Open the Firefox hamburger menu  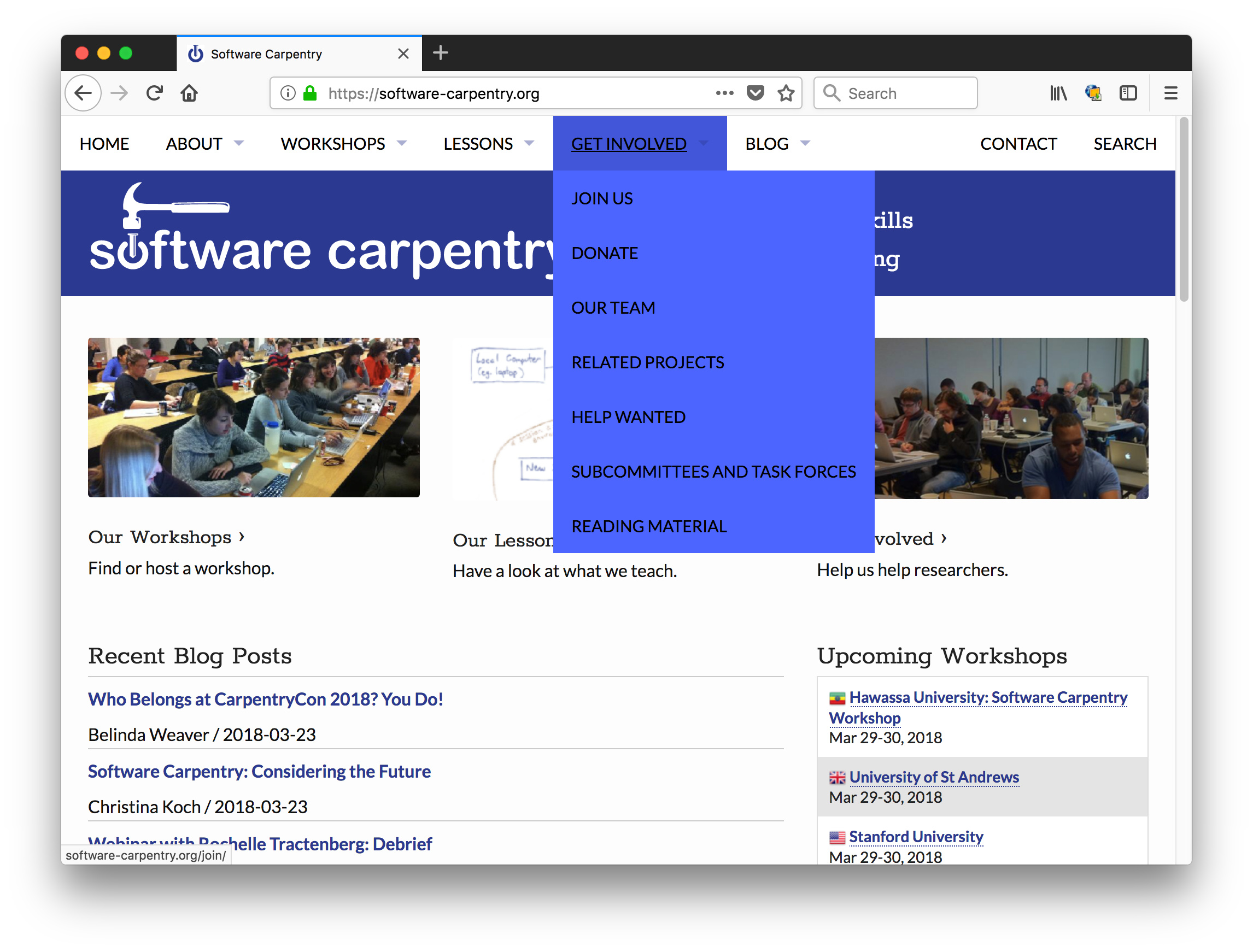1170,93
